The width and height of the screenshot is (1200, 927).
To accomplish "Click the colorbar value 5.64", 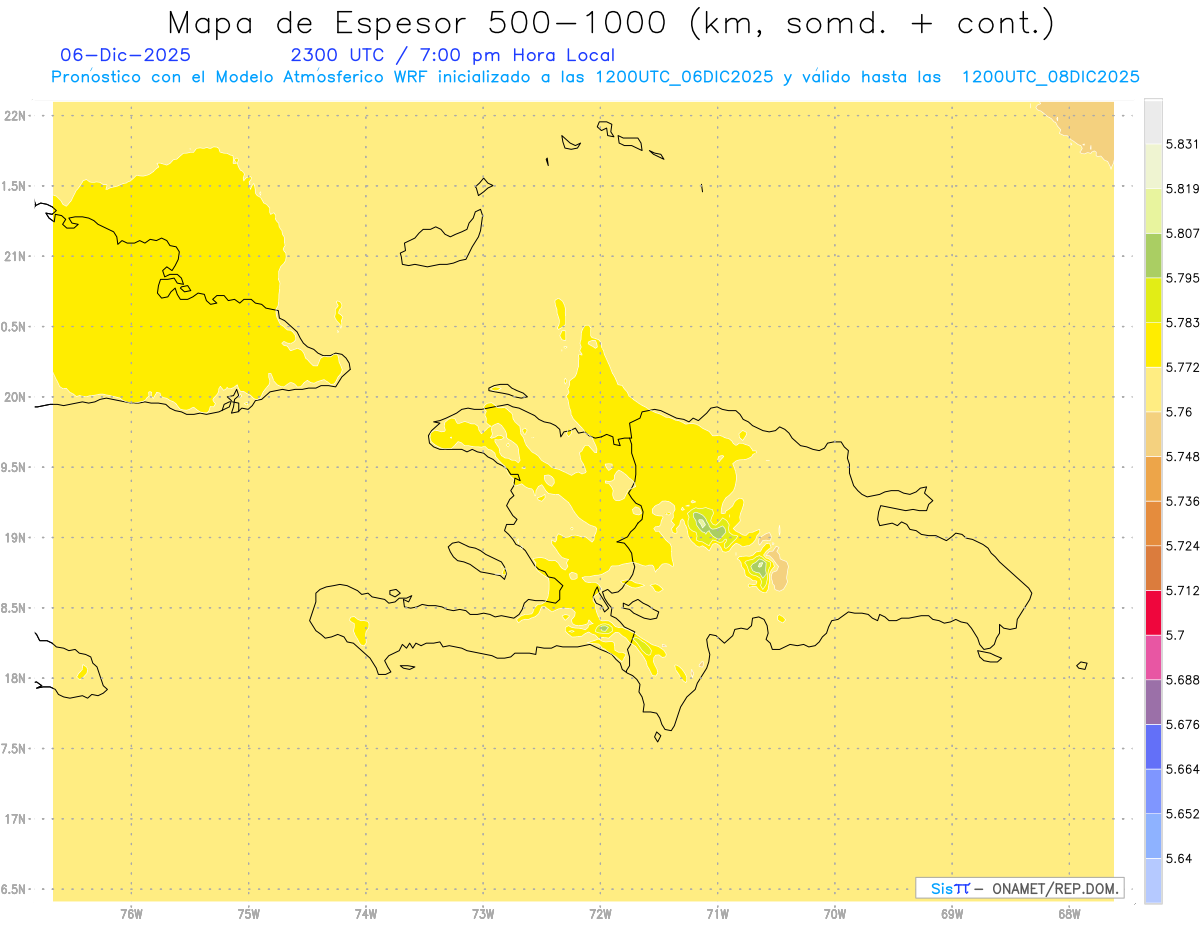I will click(x=1179, y=859).
